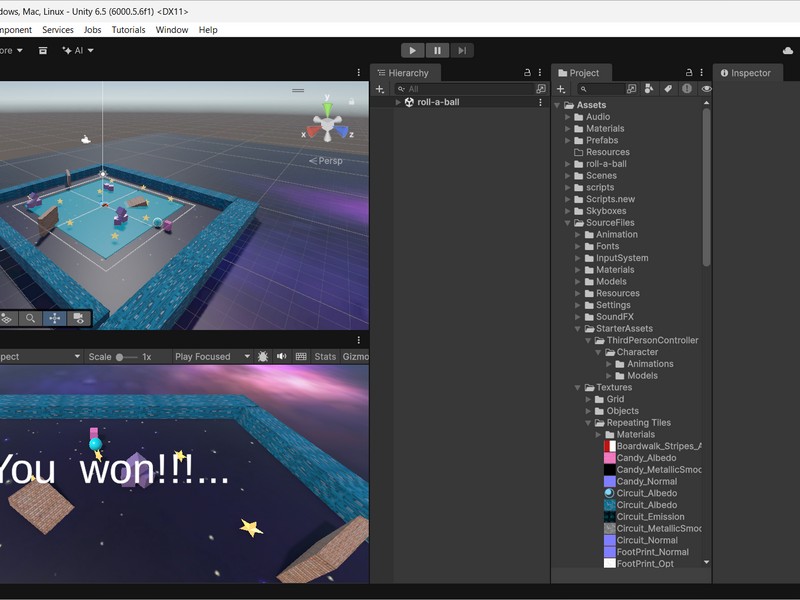Click the Pause button
The width and height of the screenshot is (800, 600).
click(437, 51)
